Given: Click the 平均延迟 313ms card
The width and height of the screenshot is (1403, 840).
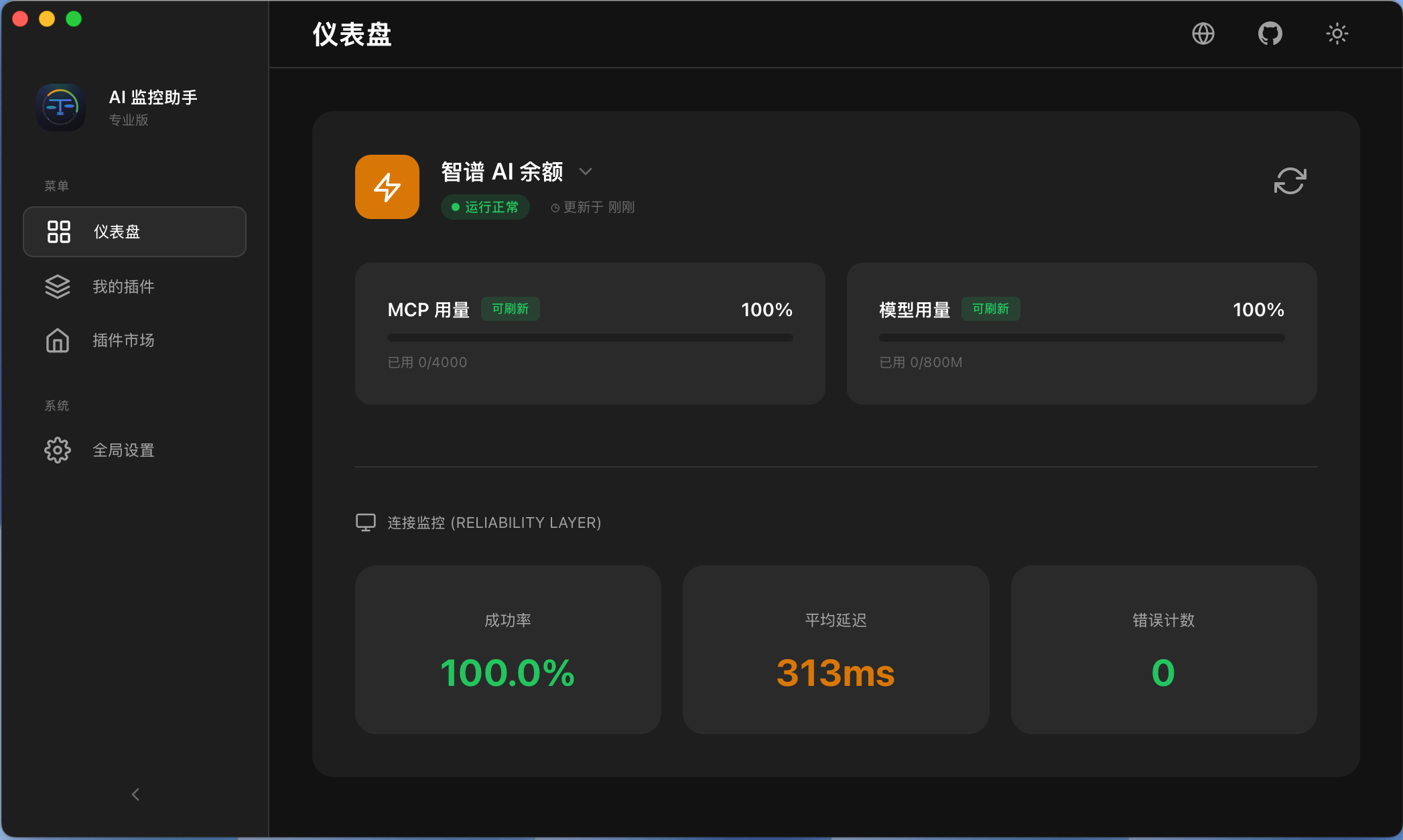Looking at the screenshot, I should click(836, 650).
